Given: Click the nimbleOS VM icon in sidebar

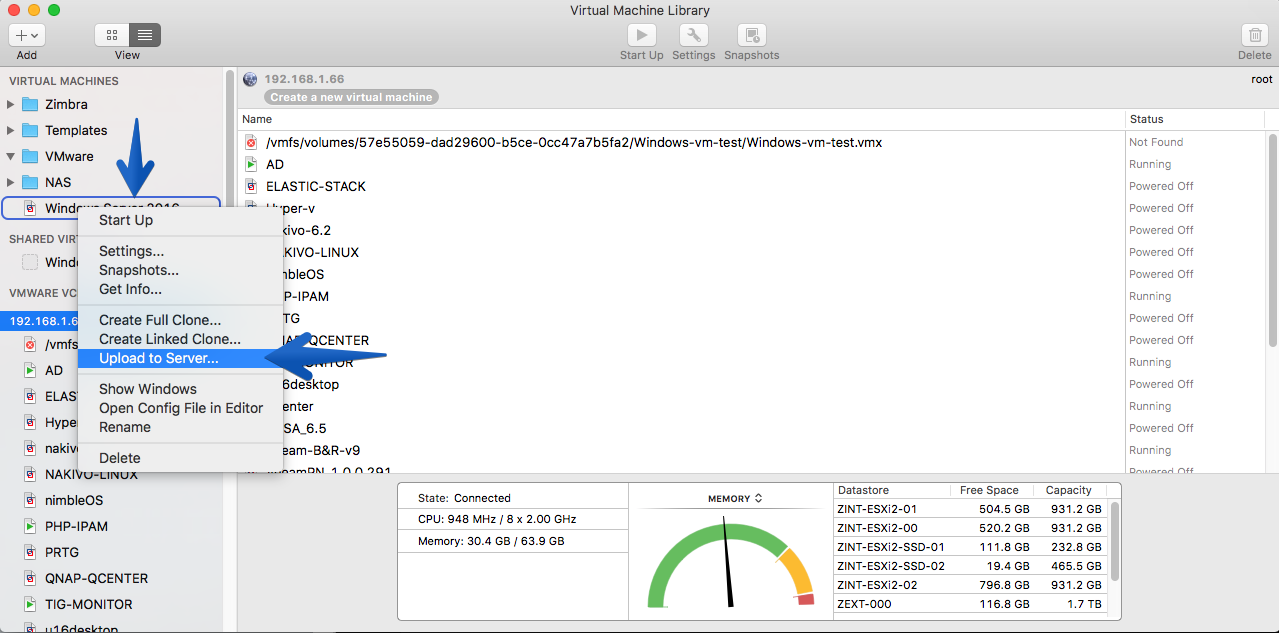Looking at the screenshot, I should pos(30,500).
